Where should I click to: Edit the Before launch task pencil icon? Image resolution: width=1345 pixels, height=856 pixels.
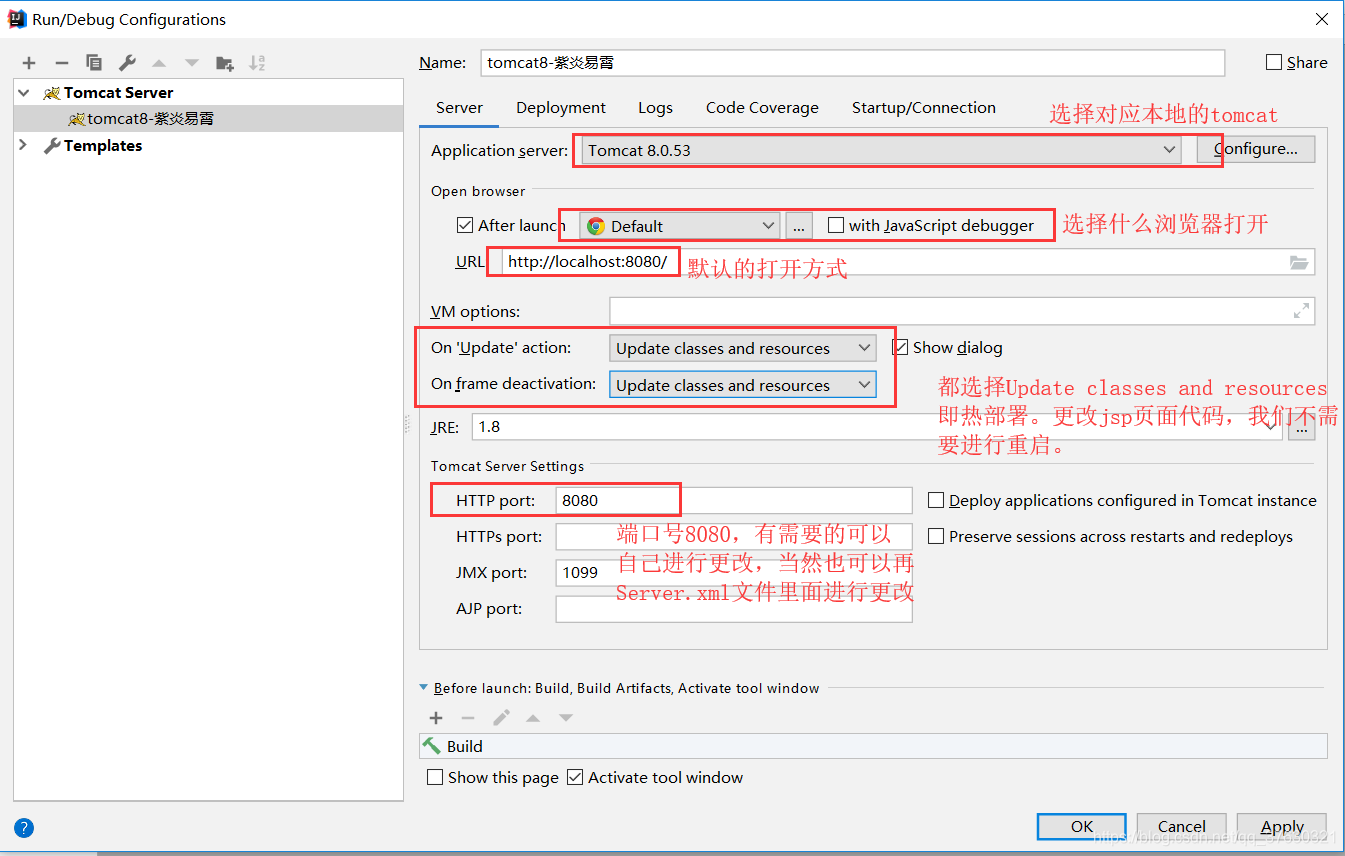(x=501, y=718)
